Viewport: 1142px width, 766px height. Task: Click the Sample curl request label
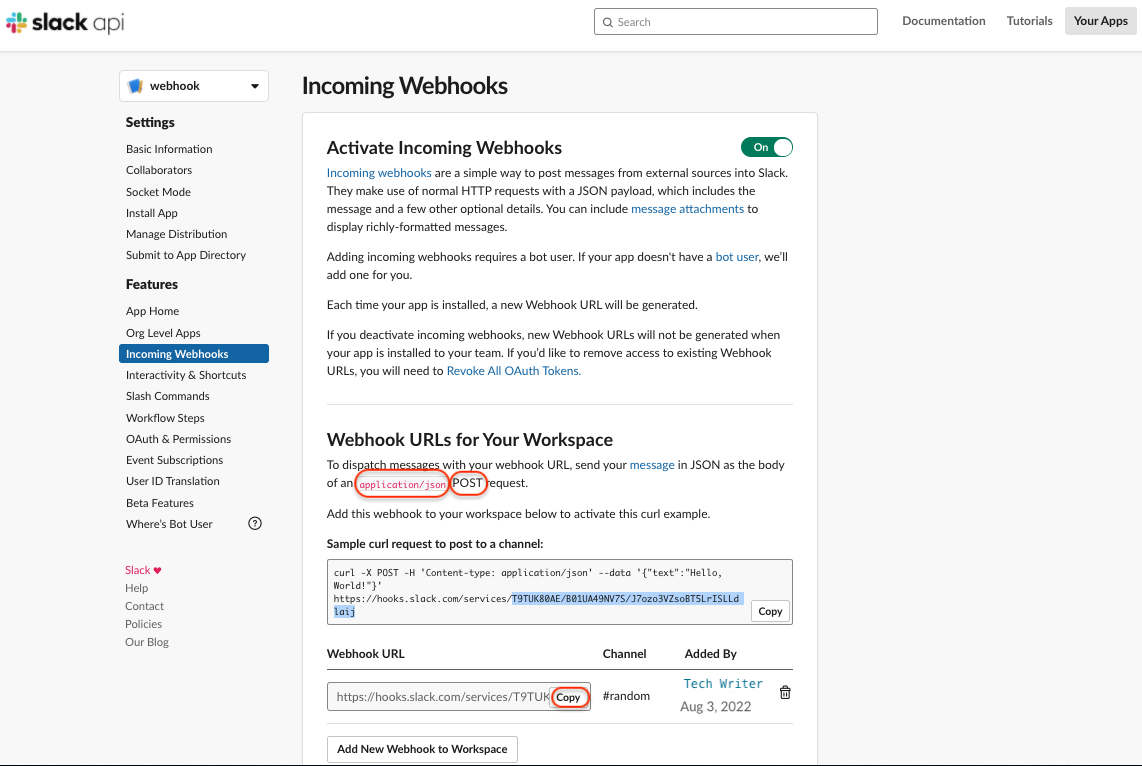435,544
